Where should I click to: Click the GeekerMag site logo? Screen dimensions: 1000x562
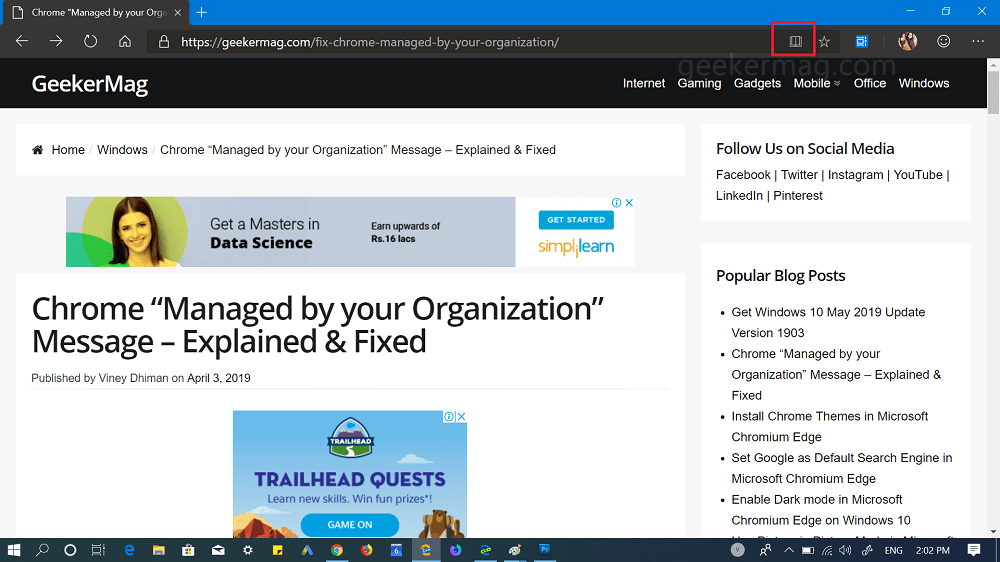click(x=90, y=84)
